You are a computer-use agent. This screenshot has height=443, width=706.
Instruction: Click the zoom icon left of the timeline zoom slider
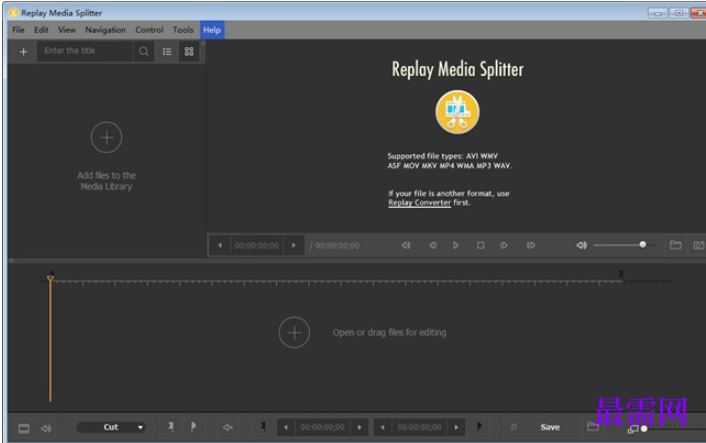click(x=633, y=429)
